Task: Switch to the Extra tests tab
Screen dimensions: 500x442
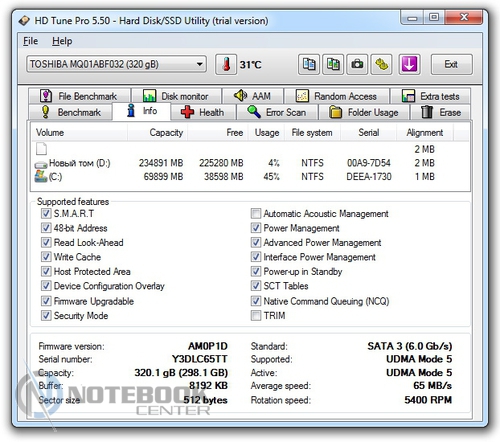Action: [431, 96]
